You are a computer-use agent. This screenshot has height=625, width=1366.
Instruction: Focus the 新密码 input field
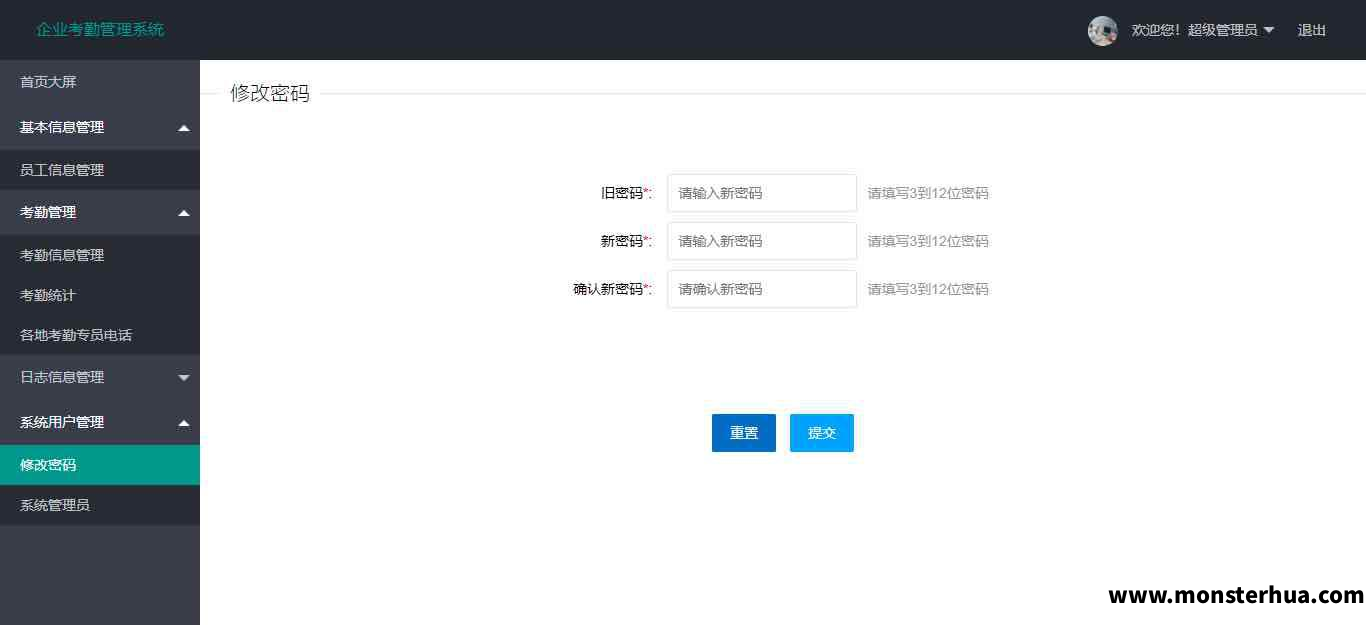click(x=762, y=241)
